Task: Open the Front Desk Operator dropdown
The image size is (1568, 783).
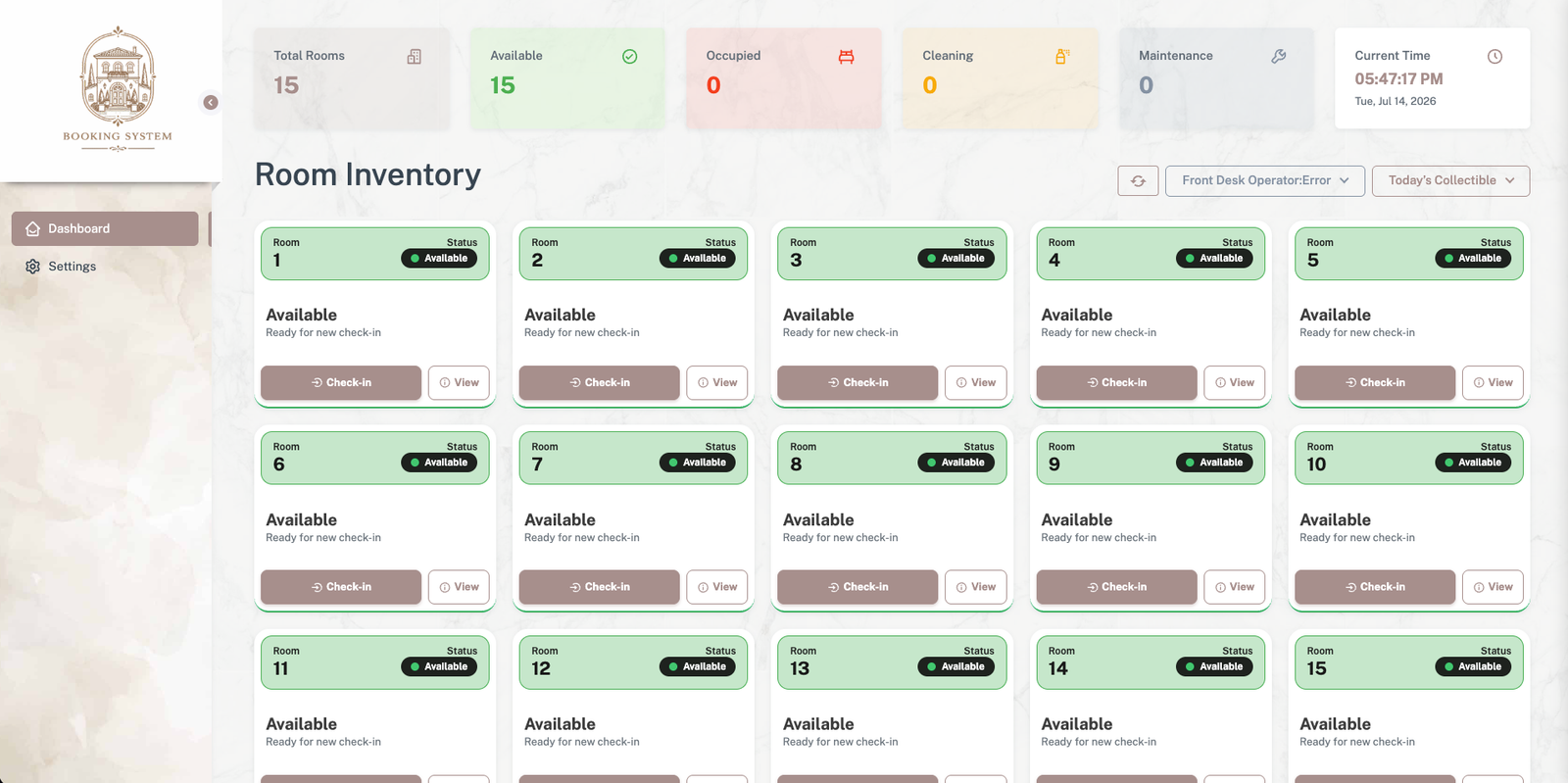Action: pyautogui.click(x=1264, y=180)
